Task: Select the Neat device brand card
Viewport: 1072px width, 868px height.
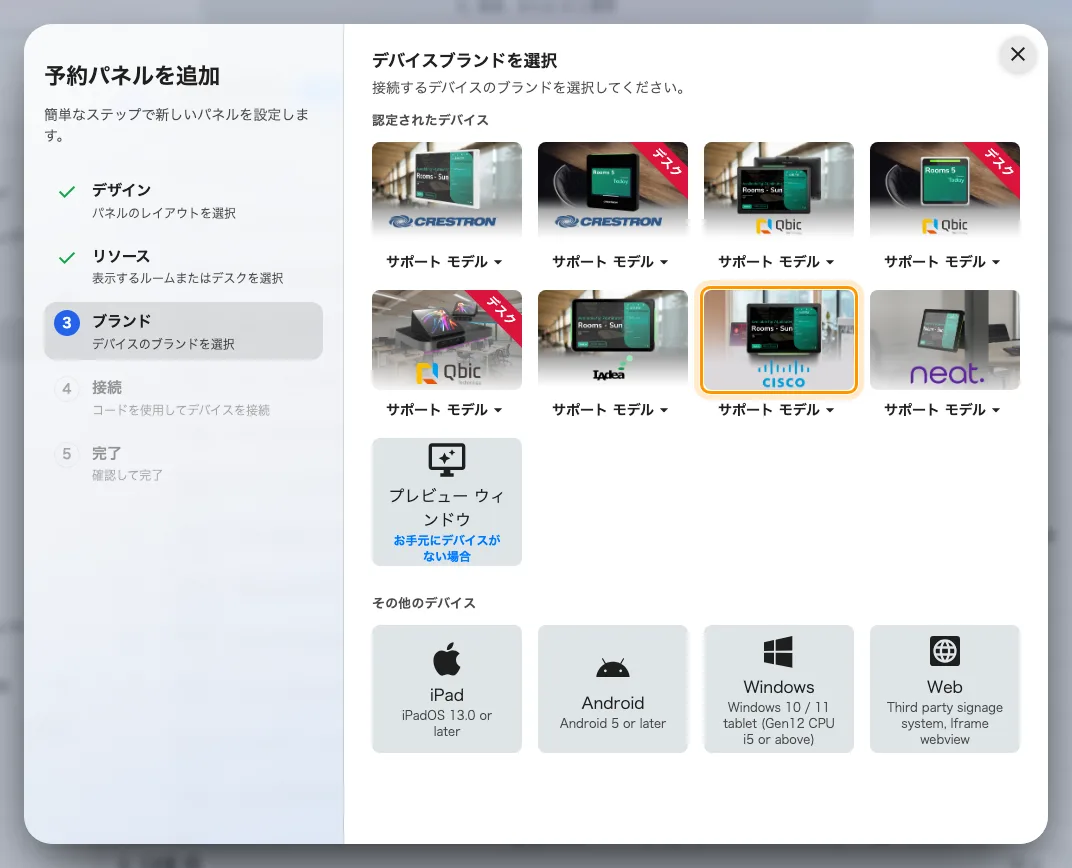Action: (945, 340)
